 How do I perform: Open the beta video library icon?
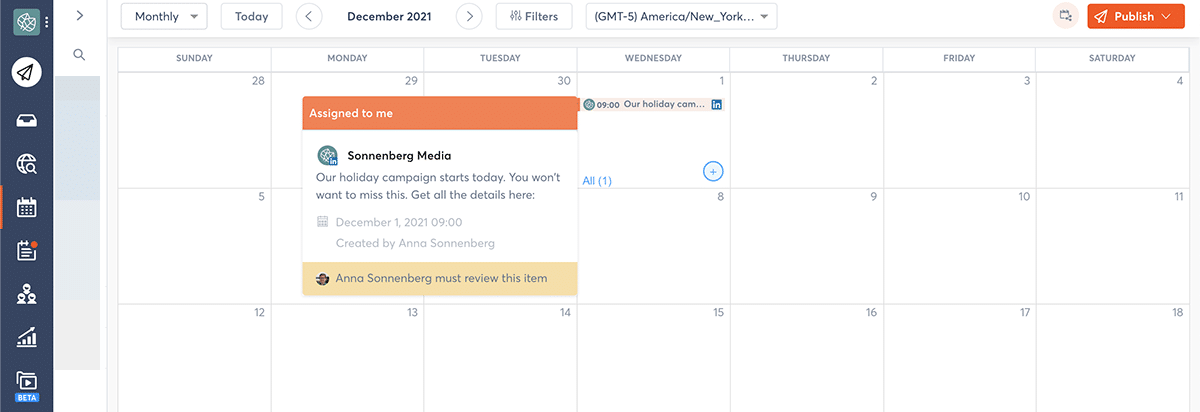[26, 384]
